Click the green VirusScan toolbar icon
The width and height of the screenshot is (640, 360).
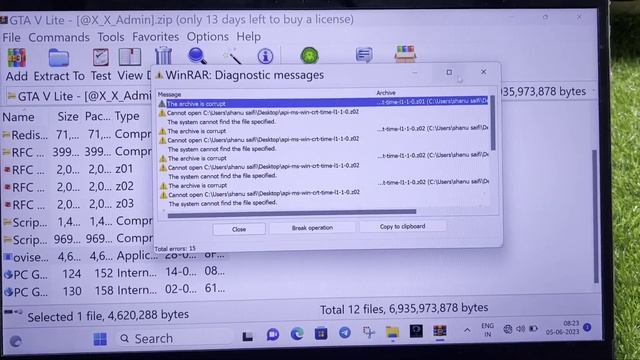pyautogui.click(x=309, y=55)
